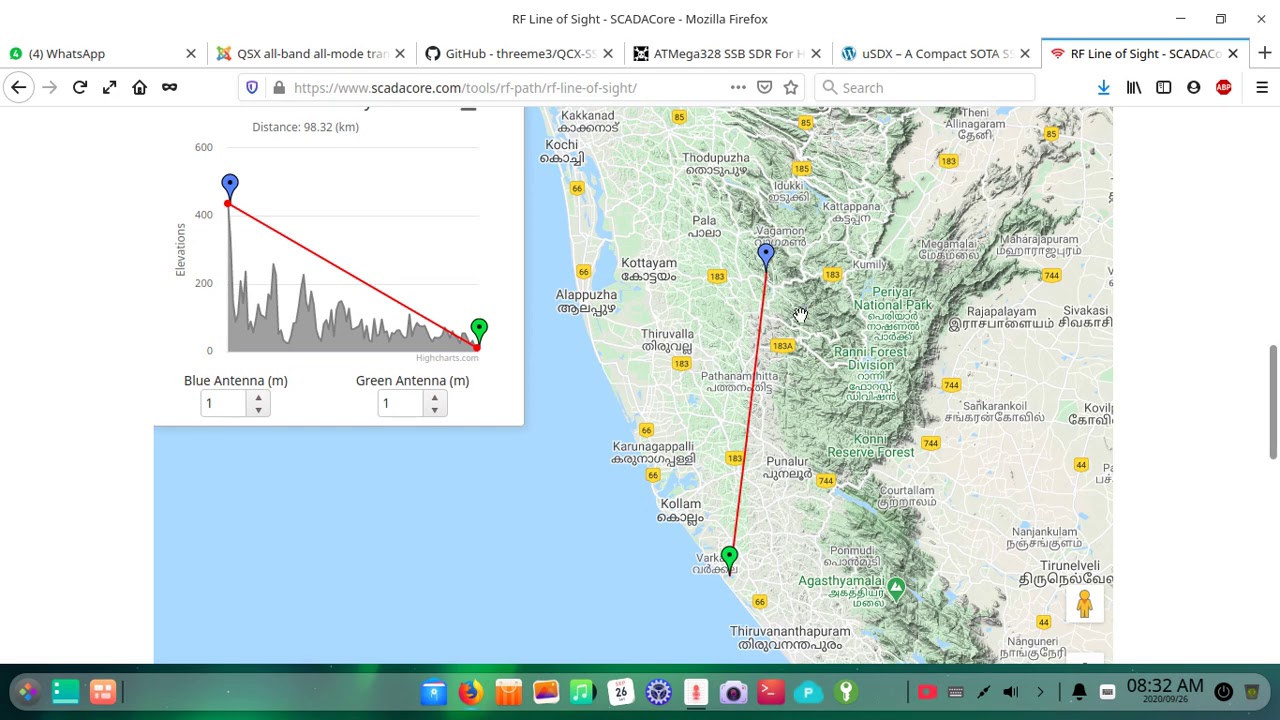Click the Distance 98.32 km label
Screen dimensions: 1280x720
click(305, 127)
